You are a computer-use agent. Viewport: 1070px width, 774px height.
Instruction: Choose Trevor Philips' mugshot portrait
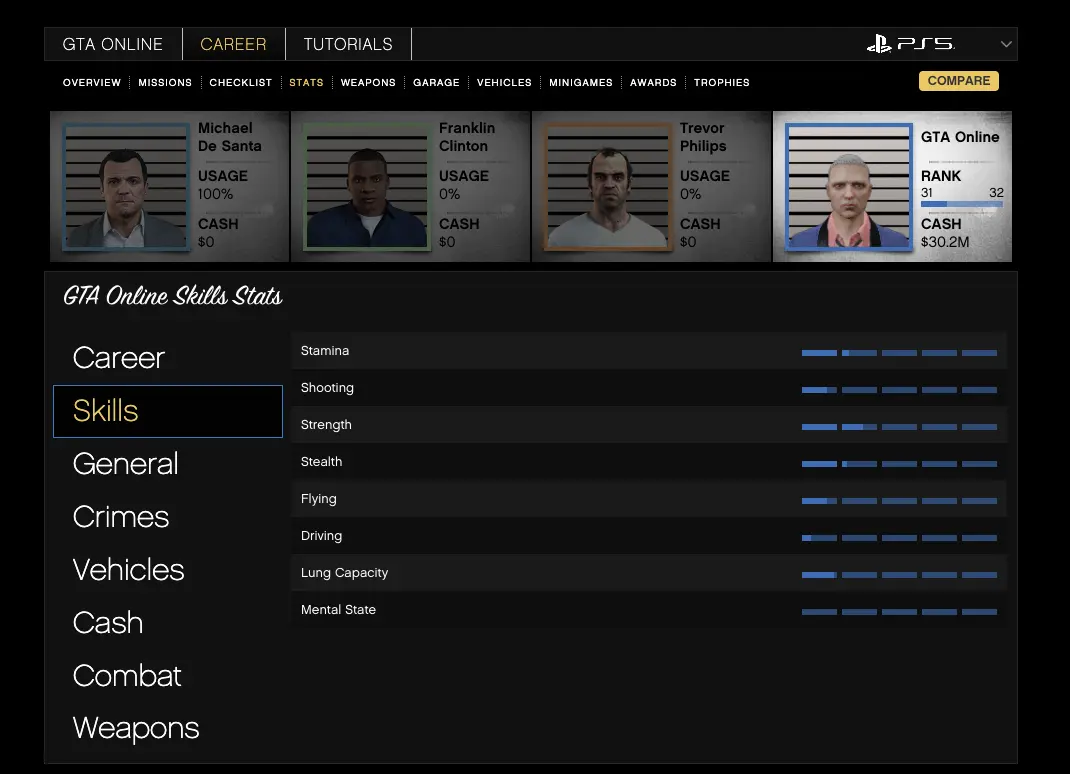pos(608,187)
